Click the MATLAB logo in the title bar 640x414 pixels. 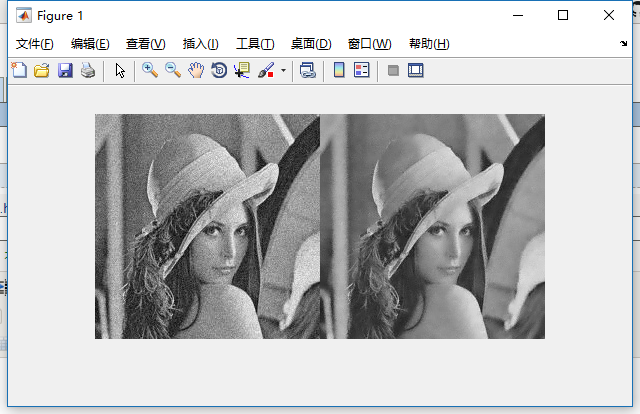(x=24, y=16)
